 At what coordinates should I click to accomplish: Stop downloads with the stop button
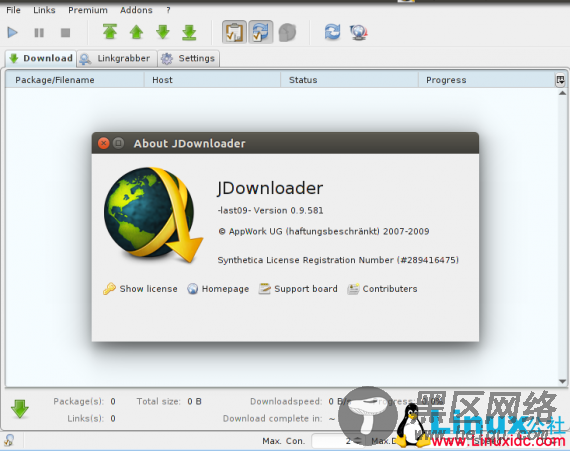click(65, 33)
